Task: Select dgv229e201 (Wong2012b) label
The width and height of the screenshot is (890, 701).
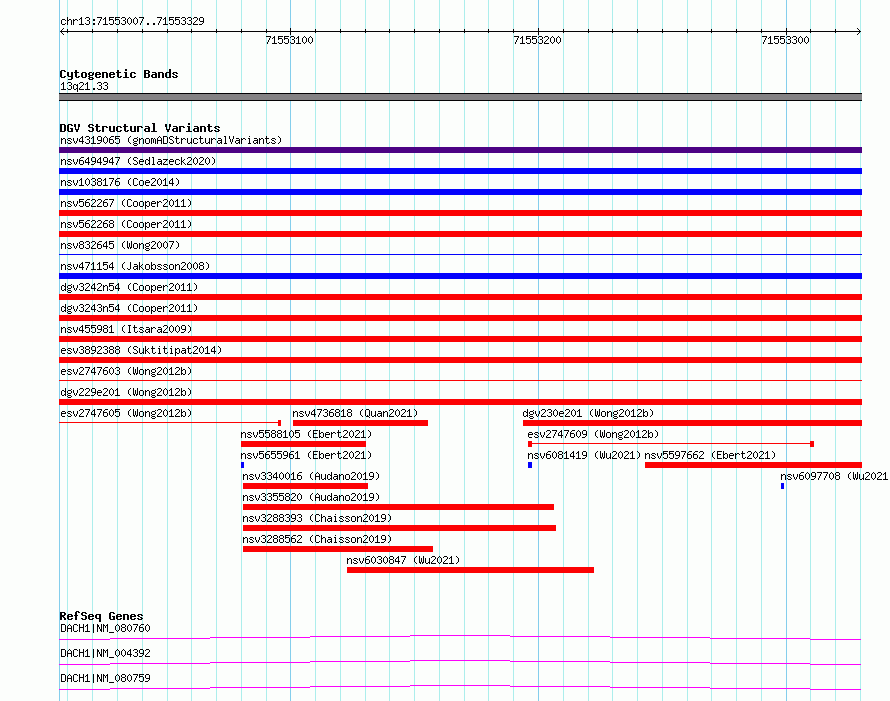Action: point(126,392)
